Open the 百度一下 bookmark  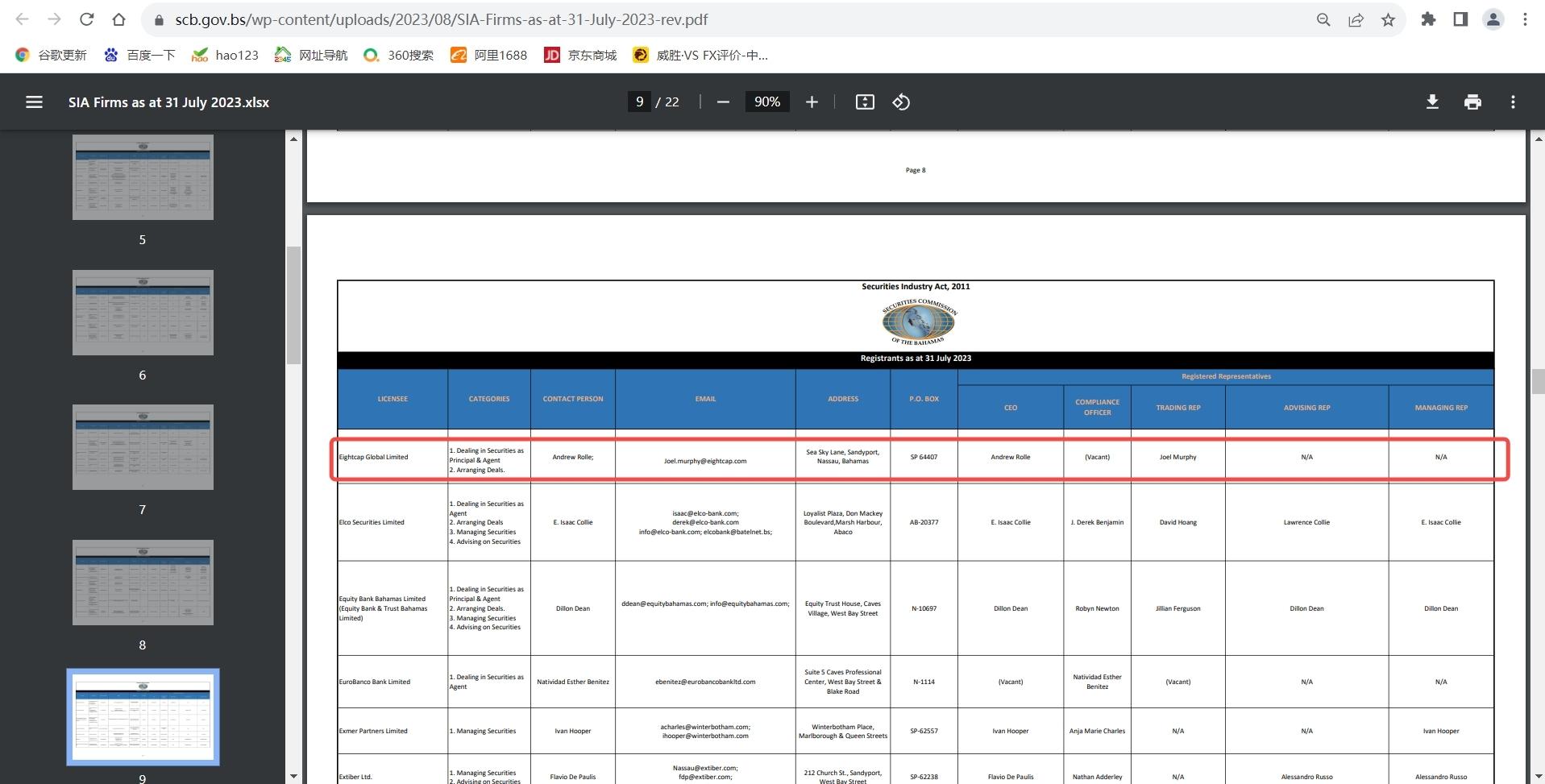pos(139,55)
